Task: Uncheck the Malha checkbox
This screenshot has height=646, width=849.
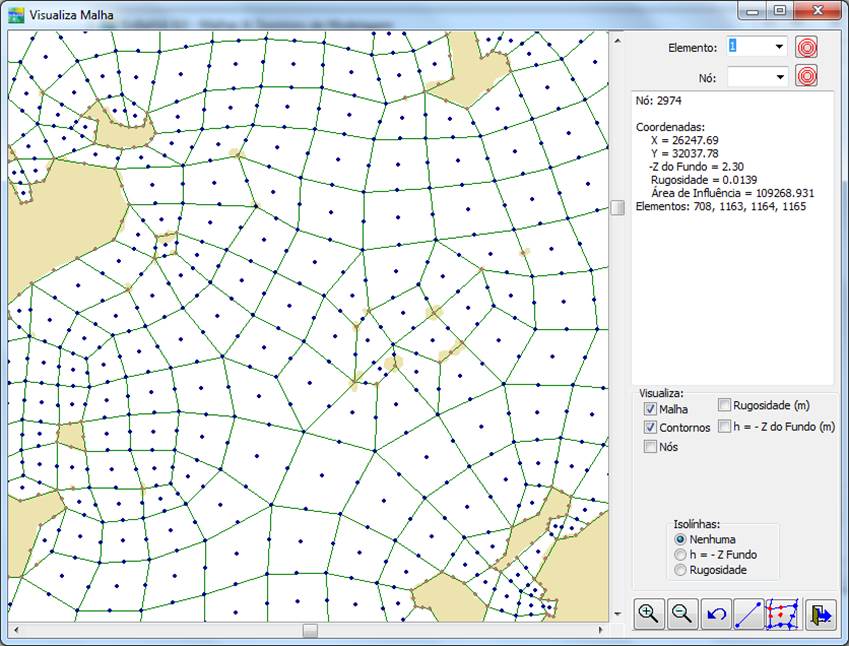Action: 650,409
